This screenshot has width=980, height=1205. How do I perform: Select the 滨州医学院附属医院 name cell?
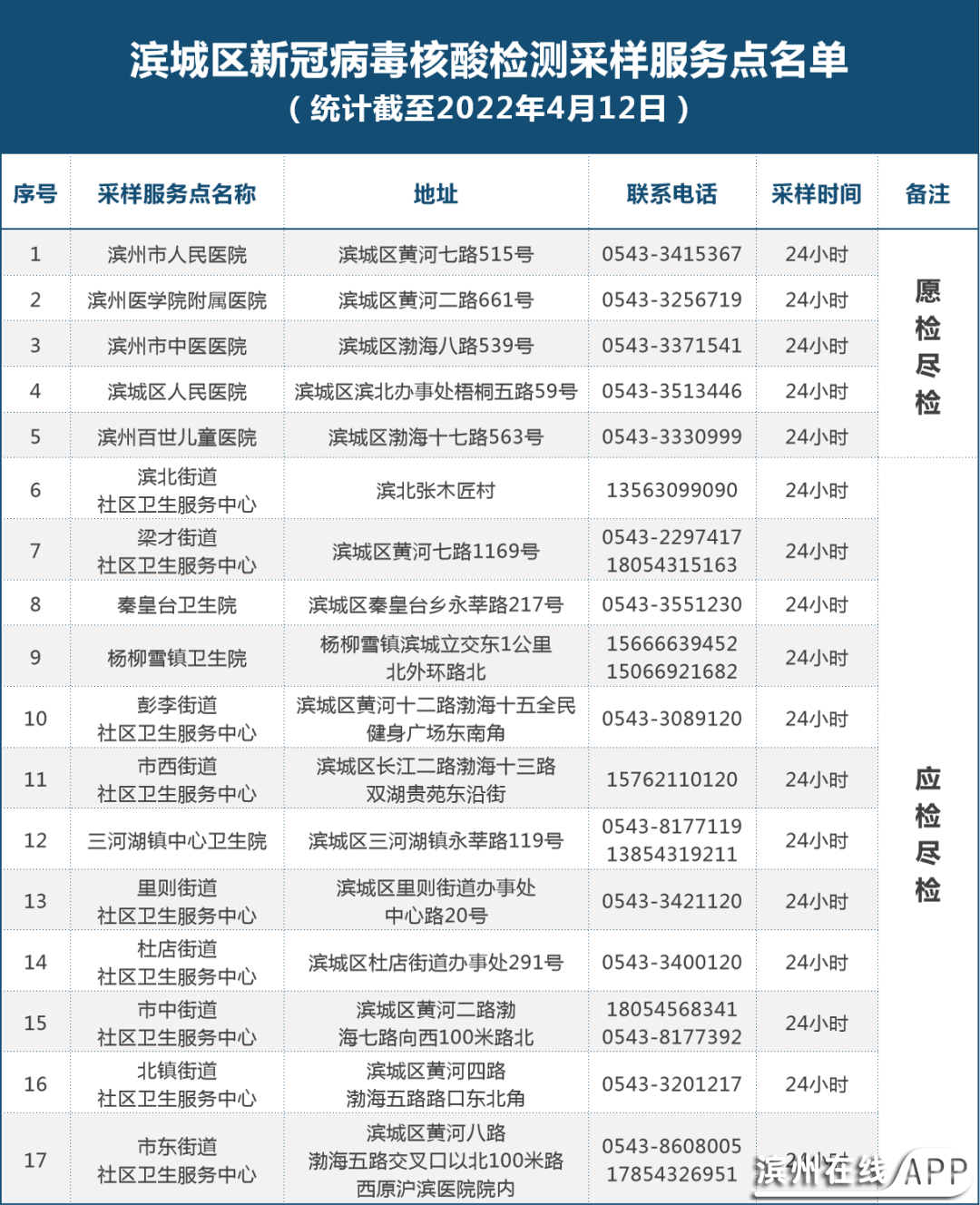[x=177, y=300]
